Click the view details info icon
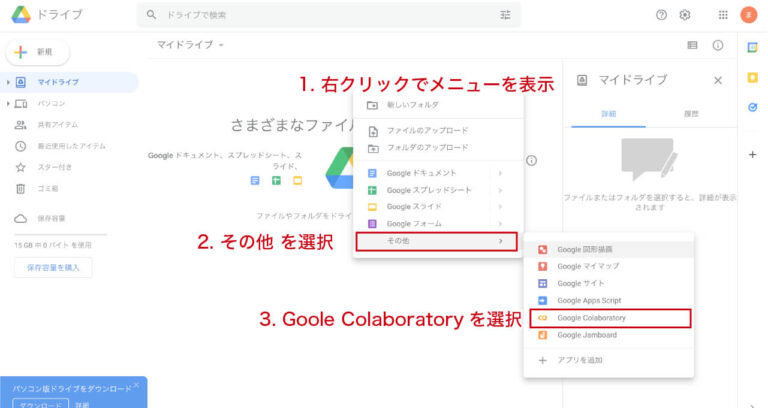The width and height of the screenshot is (768, 408). 717,45
